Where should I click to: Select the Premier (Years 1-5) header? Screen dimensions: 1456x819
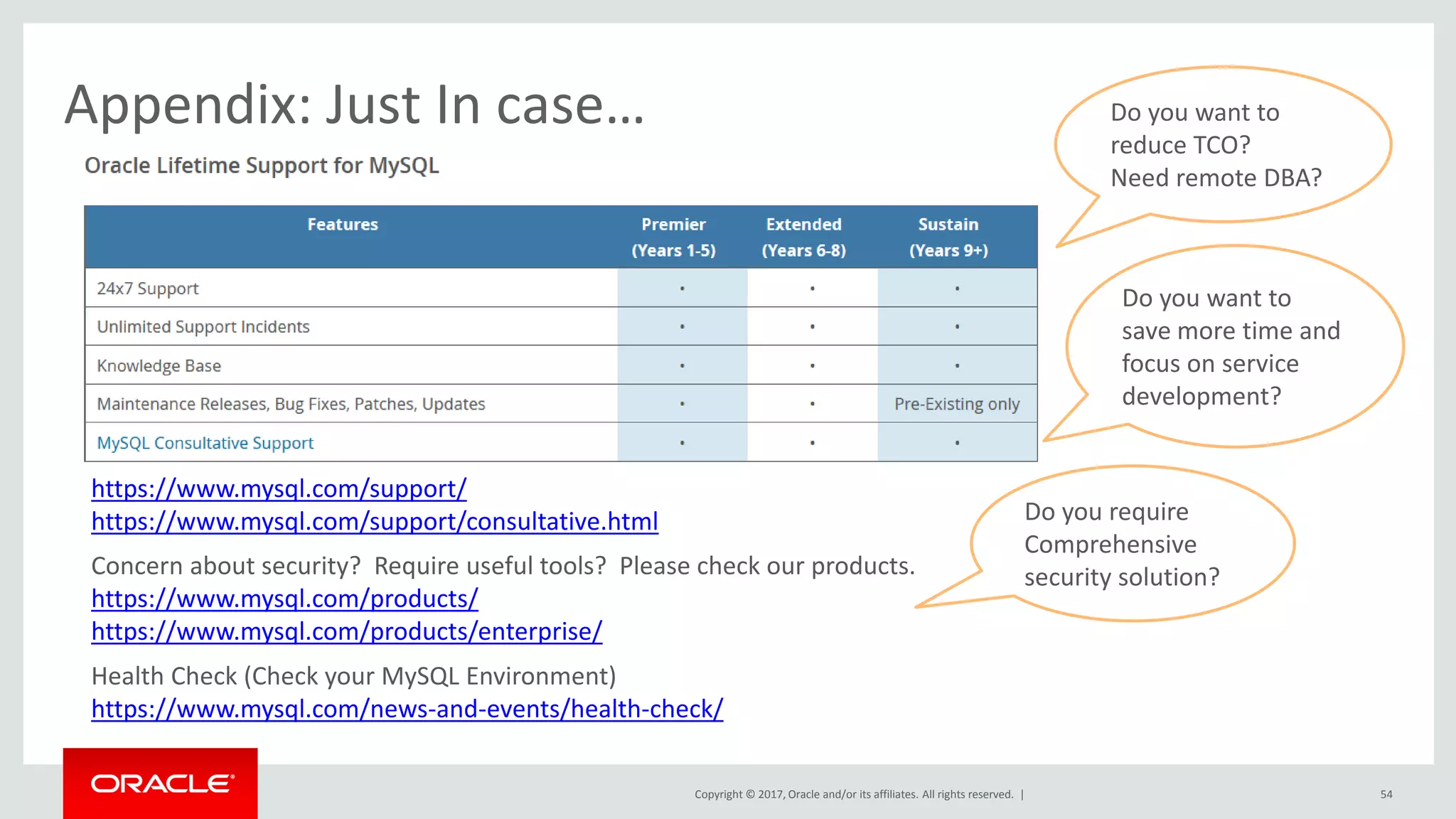click(x=673, y=237)
